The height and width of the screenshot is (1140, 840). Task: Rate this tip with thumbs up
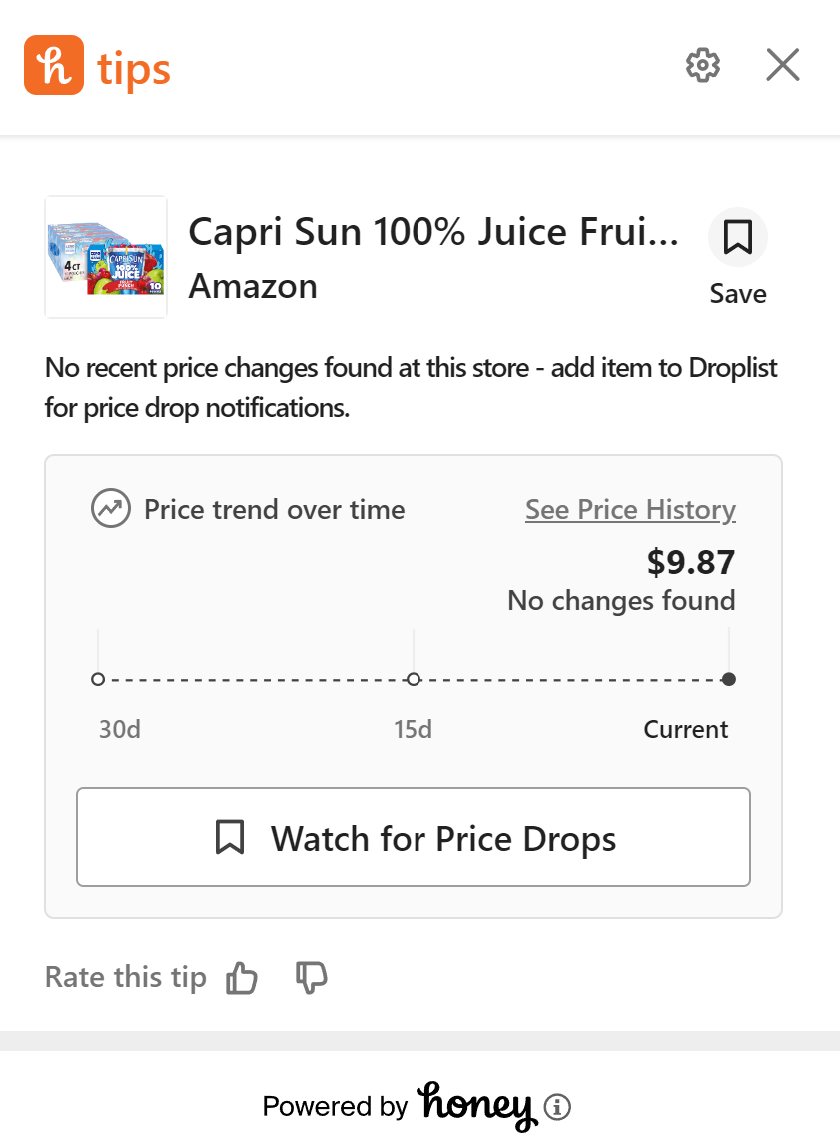pos(242,977)
